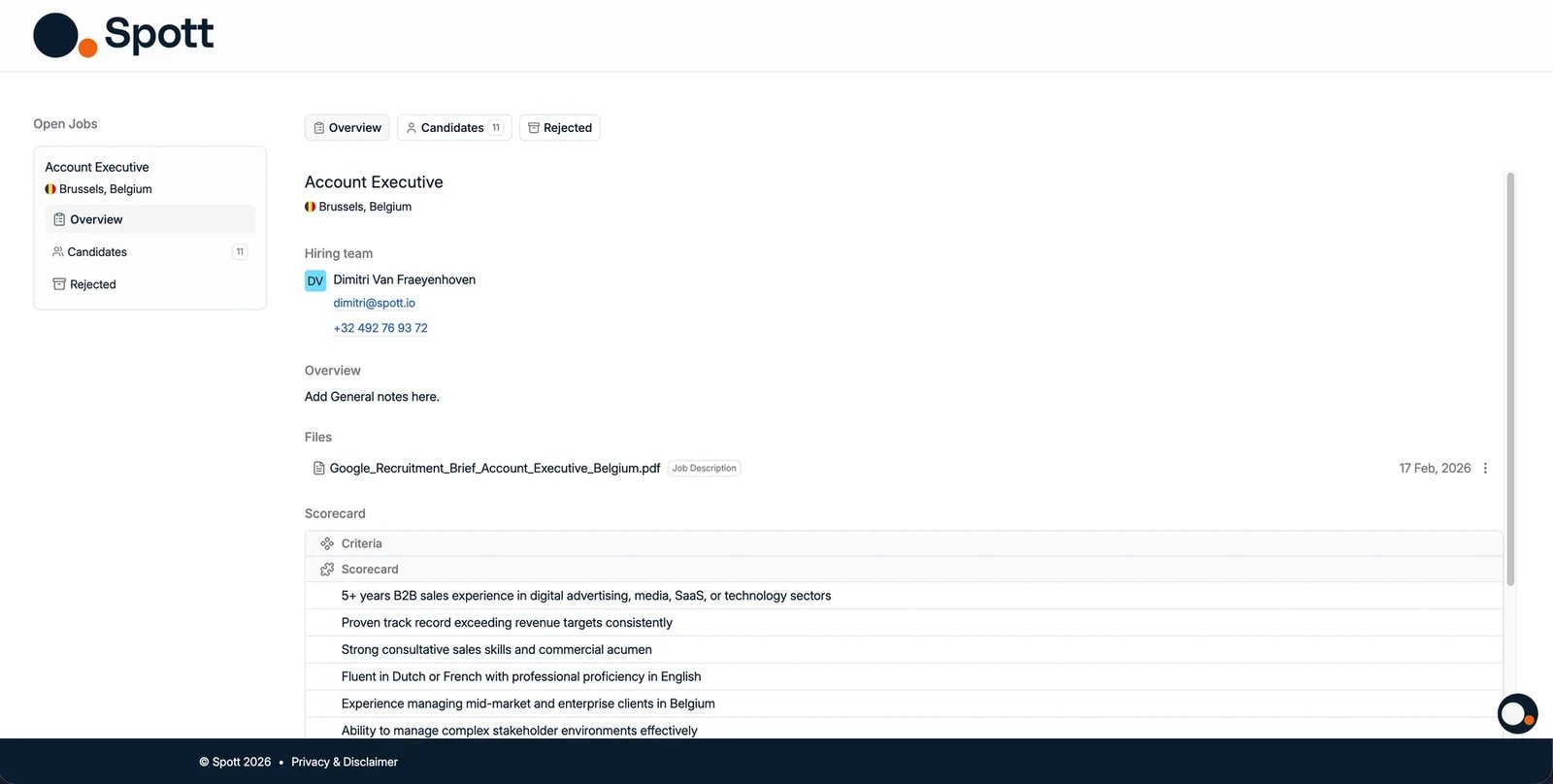Click the Belgium flag beside the main job location
Screen dimensions: 1553x784
(311, 207)
